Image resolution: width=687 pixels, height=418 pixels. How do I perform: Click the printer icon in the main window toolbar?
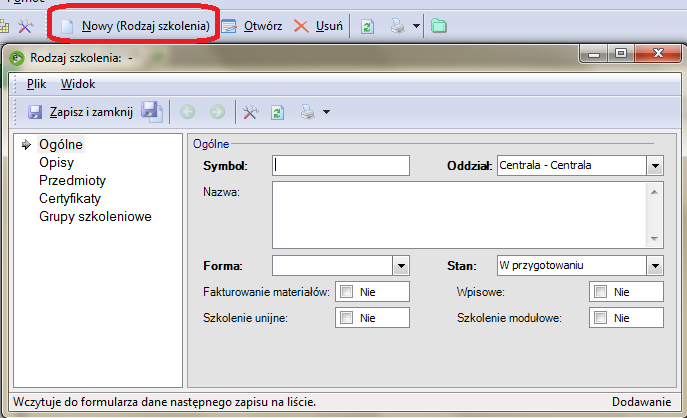click(x=397, y=26)
